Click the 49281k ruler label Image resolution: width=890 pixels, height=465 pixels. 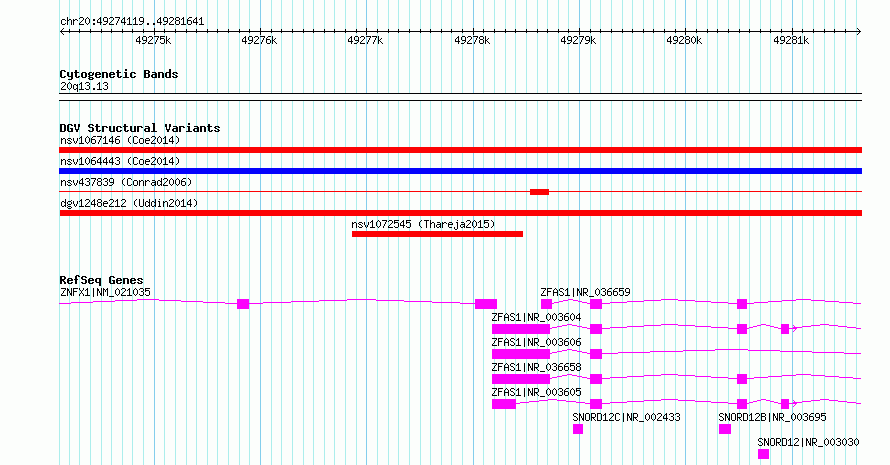(791, 40)
